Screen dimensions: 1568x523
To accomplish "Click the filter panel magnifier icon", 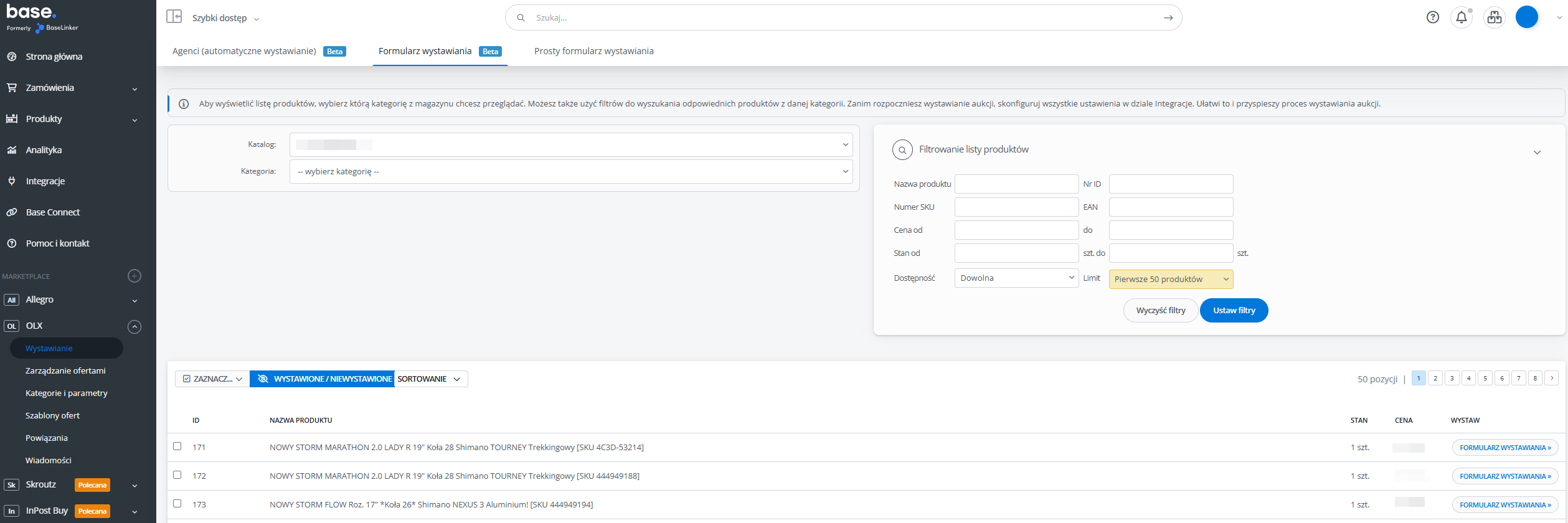I will 902,150.
